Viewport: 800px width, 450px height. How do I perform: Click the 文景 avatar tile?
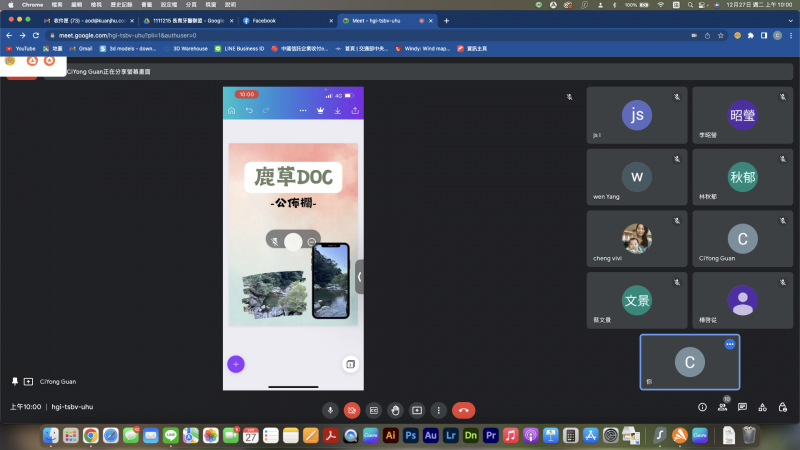pyautogui.click(x=637, y=301)
